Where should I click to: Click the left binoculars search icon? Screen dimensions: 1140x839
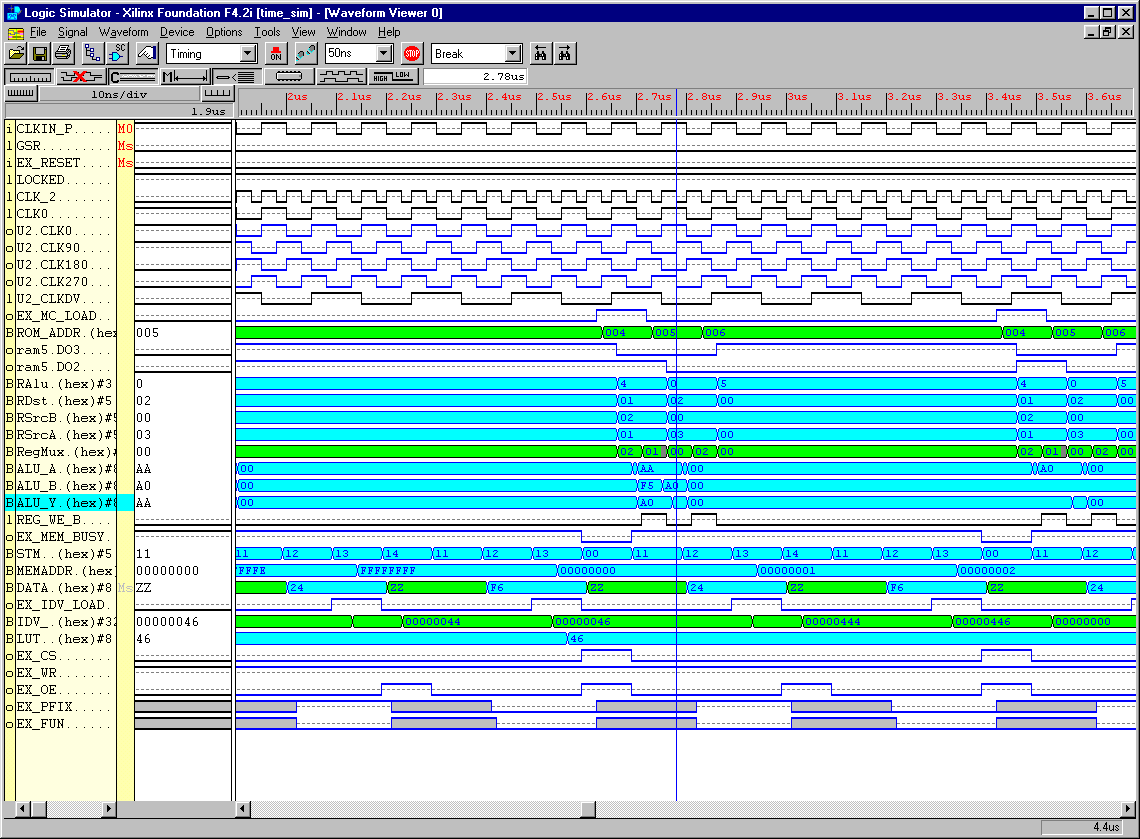(x=540, y=54)
